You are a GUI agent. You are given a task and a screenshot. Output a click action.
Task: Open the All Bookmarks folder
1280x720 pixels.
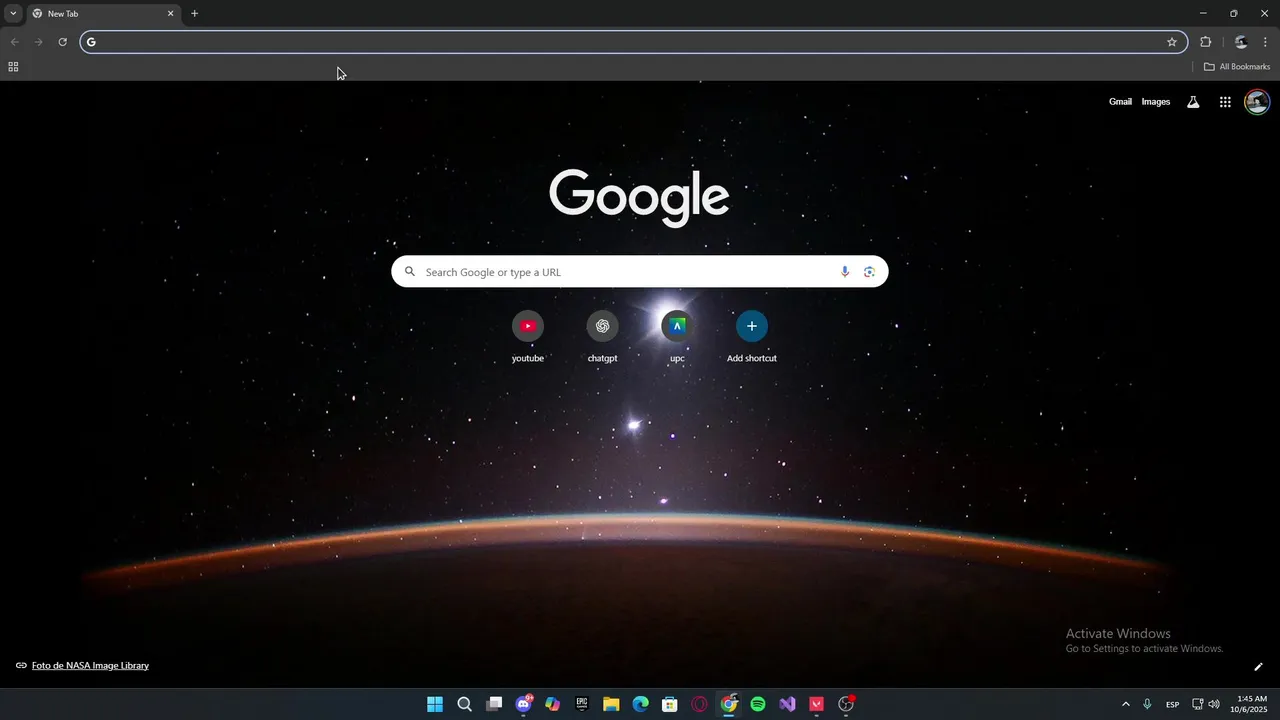click(x=1237, y=67)
